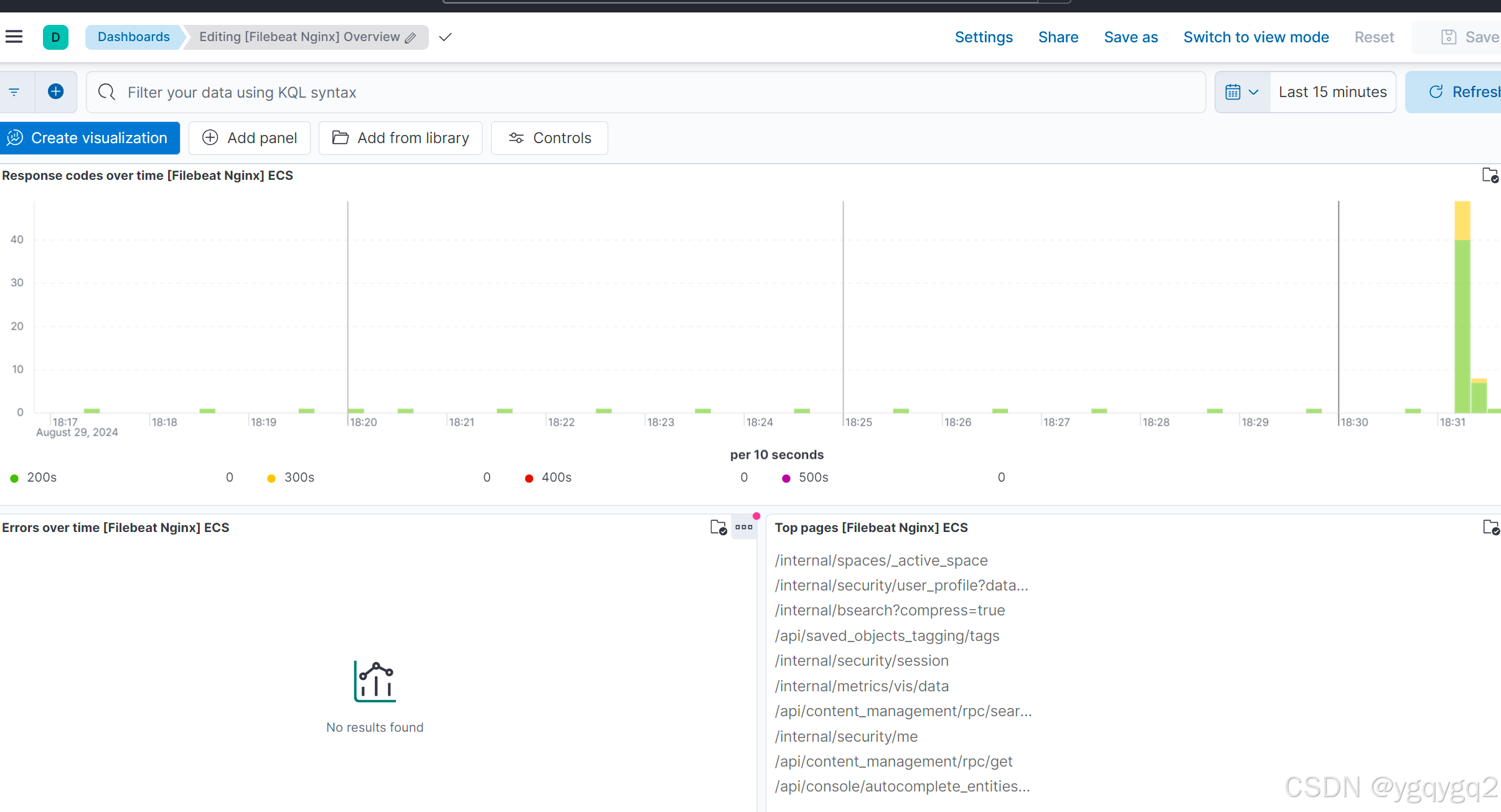Open dashboard Settings
Screen dimensions: 1501x812
[x=984, y=37]
